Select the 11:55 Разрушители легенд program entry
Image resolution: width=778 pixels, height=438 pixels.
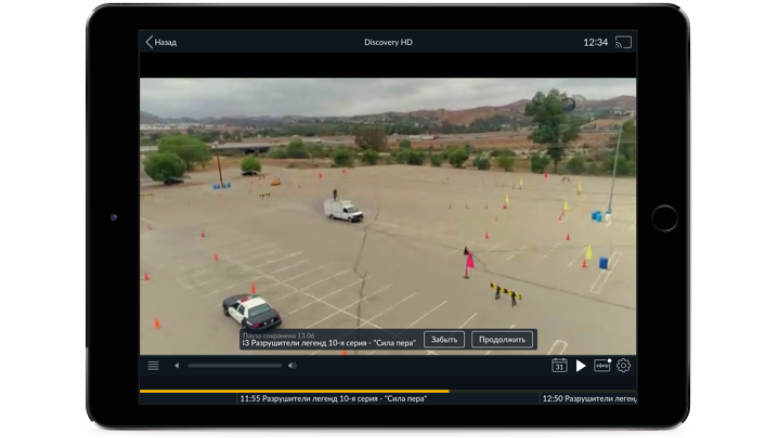(x=333, y=398)
